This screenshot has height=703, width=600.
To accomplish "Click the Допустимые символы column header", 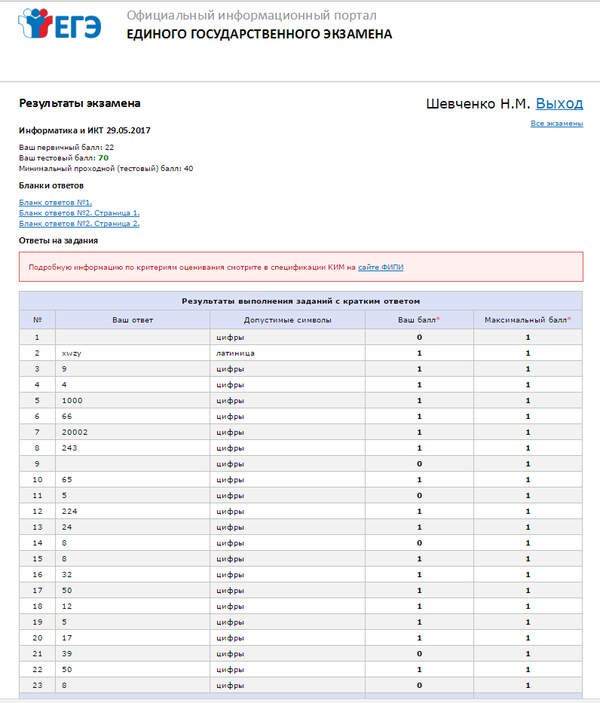I will [287, 320].
